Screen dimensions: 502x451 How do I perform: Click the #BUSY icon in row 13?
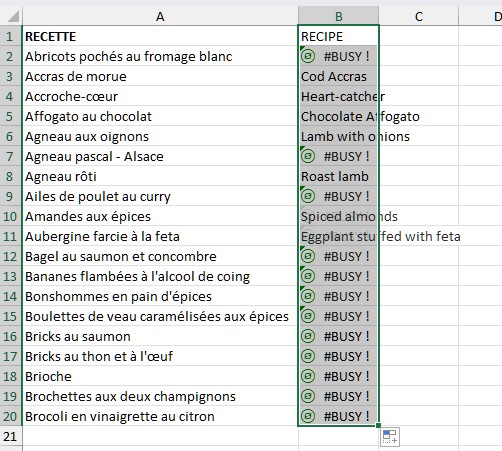[x=308, y=276]
